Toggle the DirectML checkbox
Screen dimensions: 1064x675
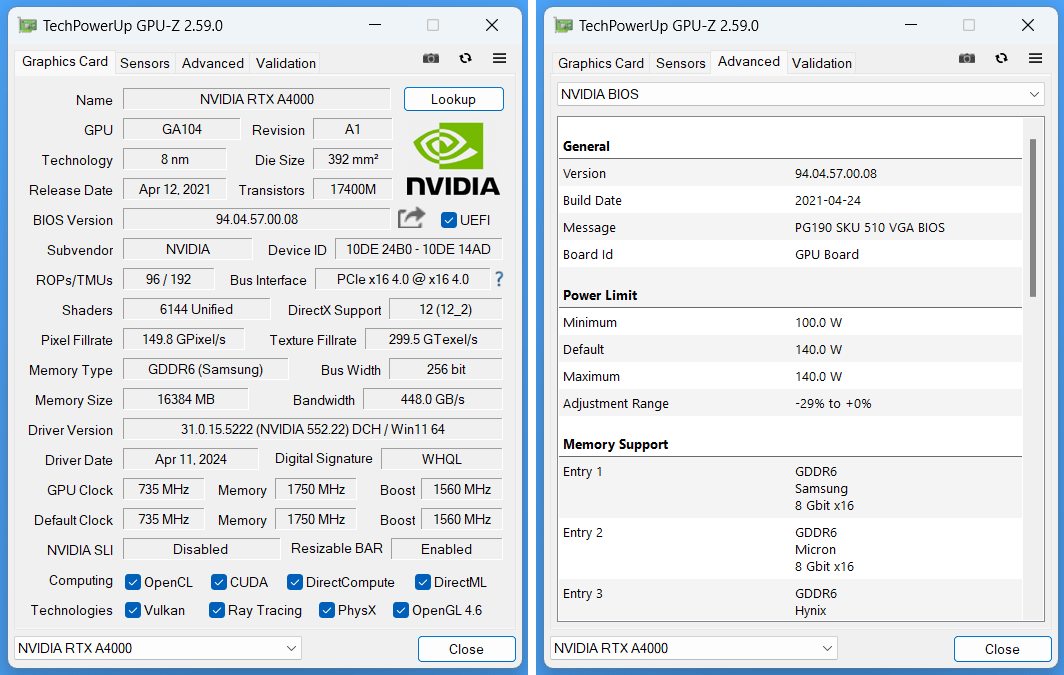pos(423,582)
